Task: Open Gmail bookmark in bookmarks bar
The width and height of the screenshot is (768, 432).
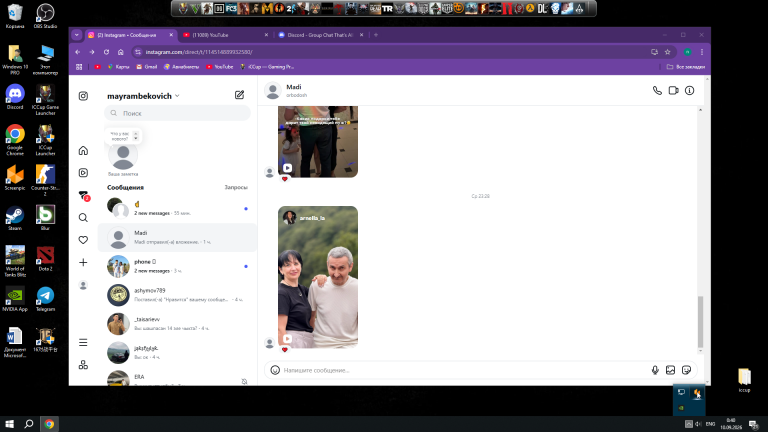Action: click(146, 67)
